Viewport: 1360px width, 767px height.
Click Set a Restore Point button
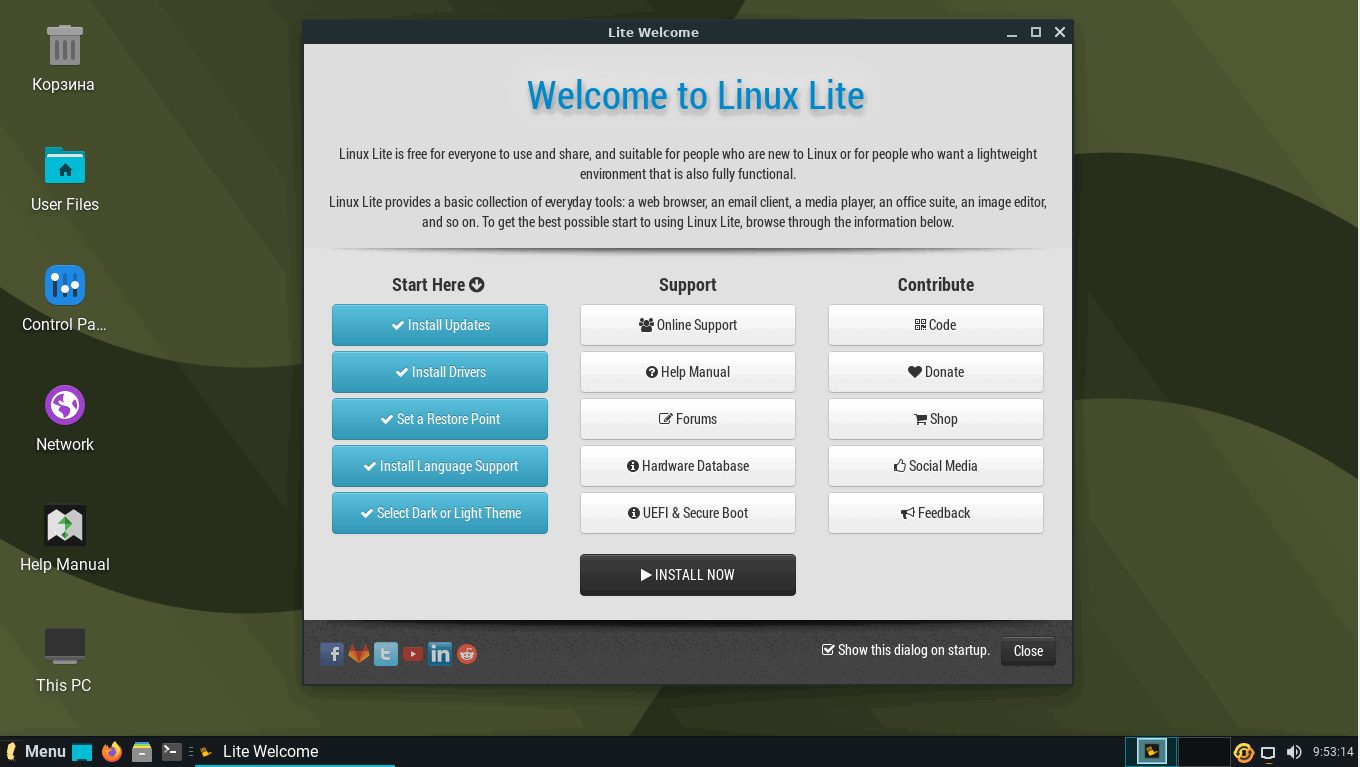440,419
